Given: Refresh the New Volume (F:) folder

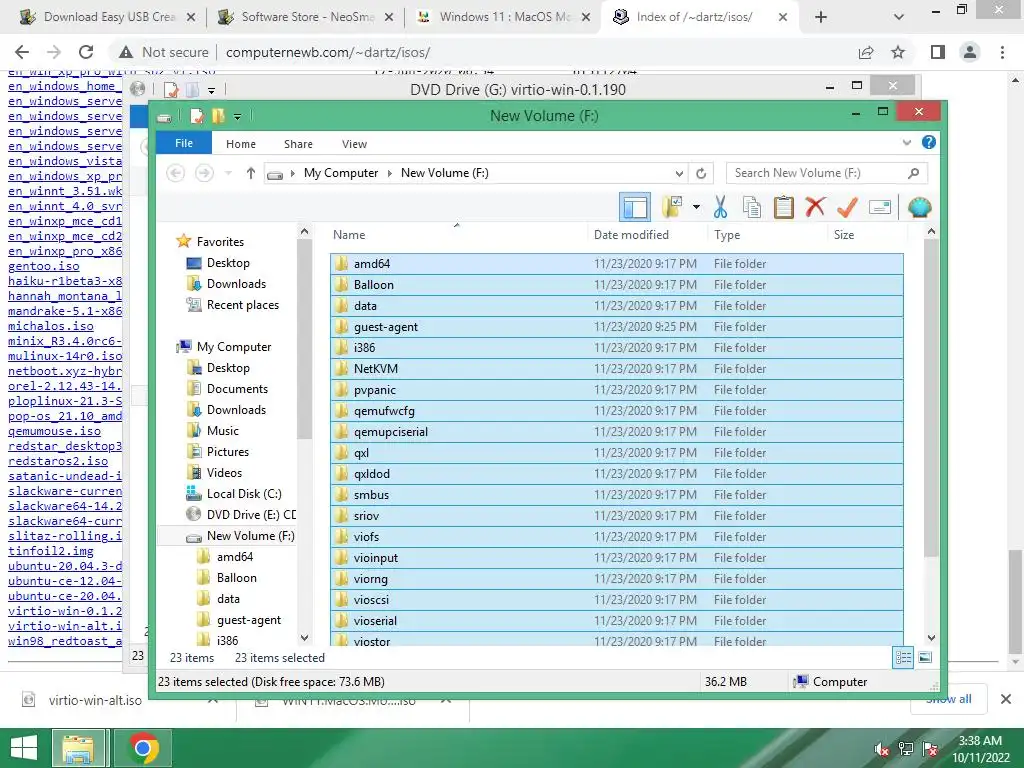Looking at the screenshot, I should click(x=701, y=173).
